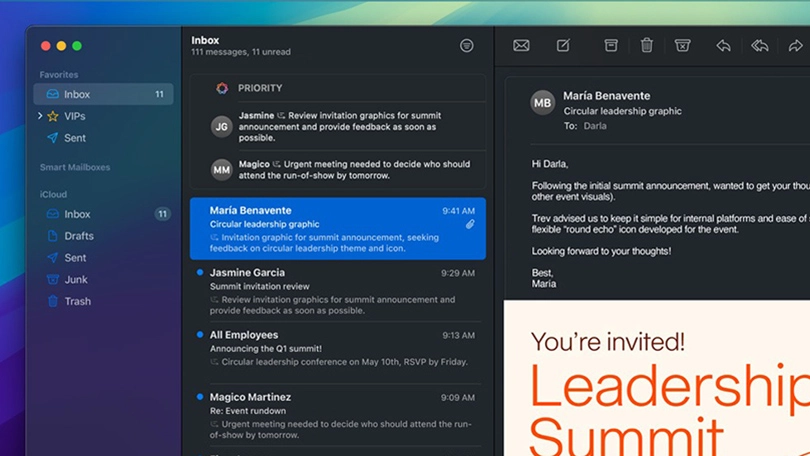Open Jasmine Garcia's summit invitation email
Screen dimensions: 810x456
tap(340, 290)
